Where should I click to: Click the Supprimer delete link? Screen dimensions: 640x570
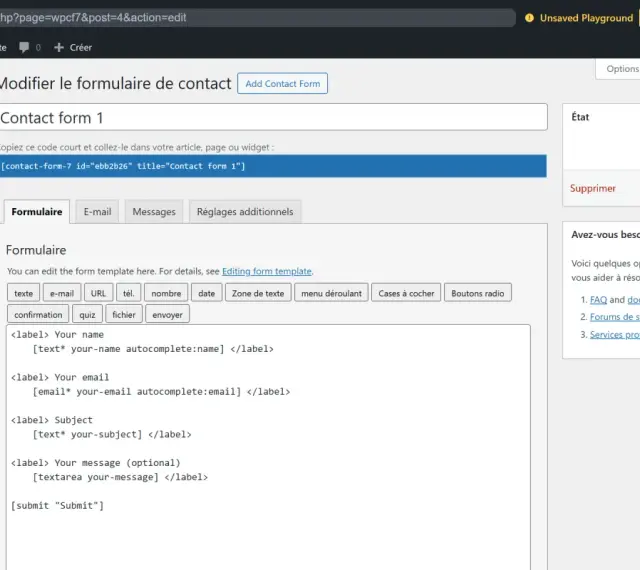593,188
